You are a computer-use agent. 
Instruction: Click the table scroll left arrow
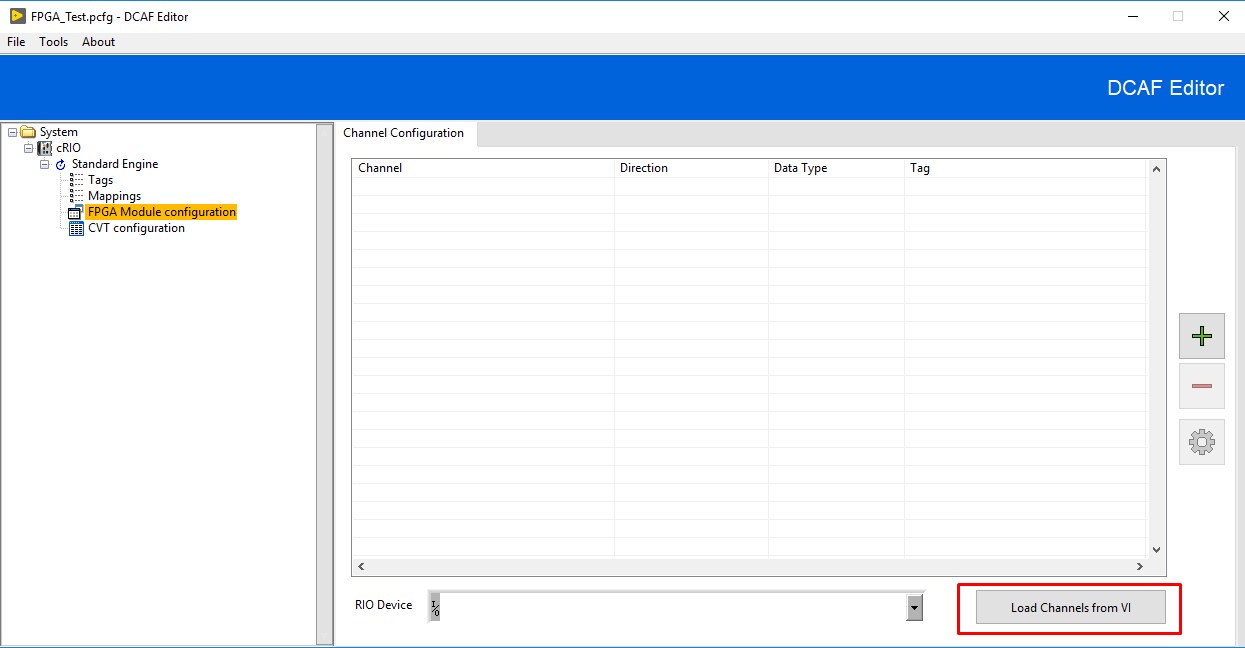coord(361,566)
